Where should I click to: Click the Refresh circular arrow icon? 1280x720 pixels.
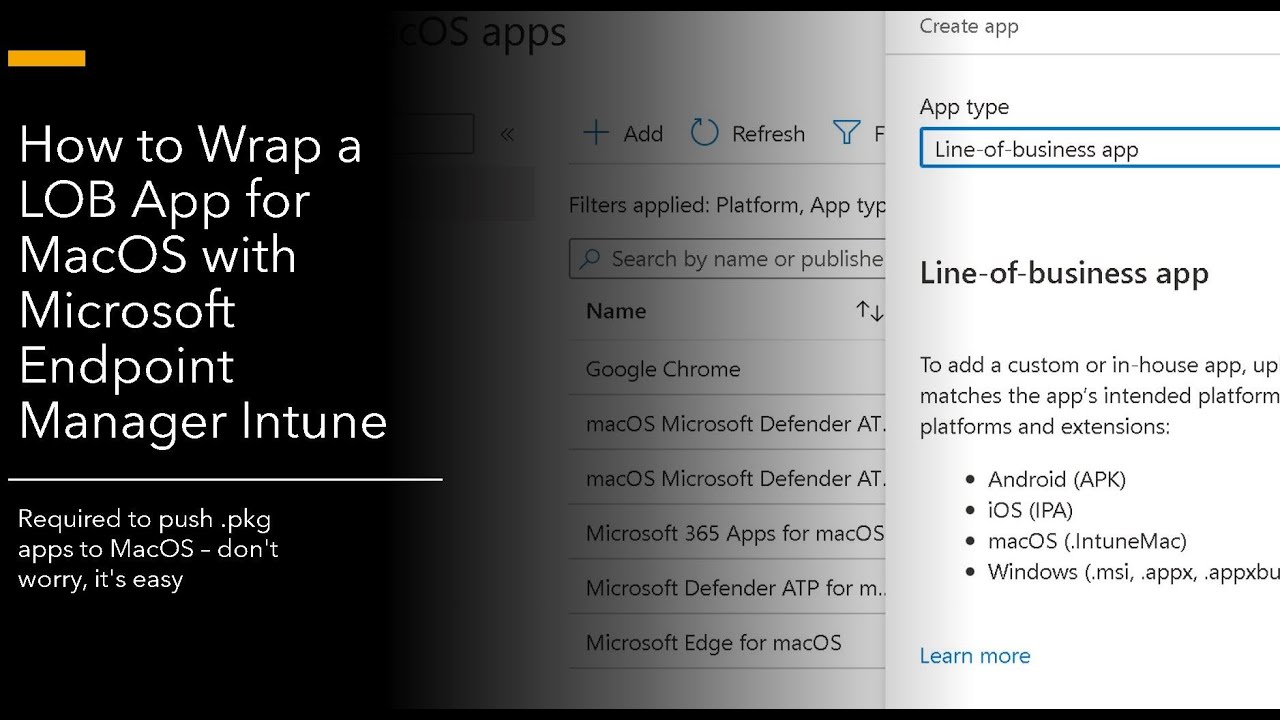coord(704,133)
